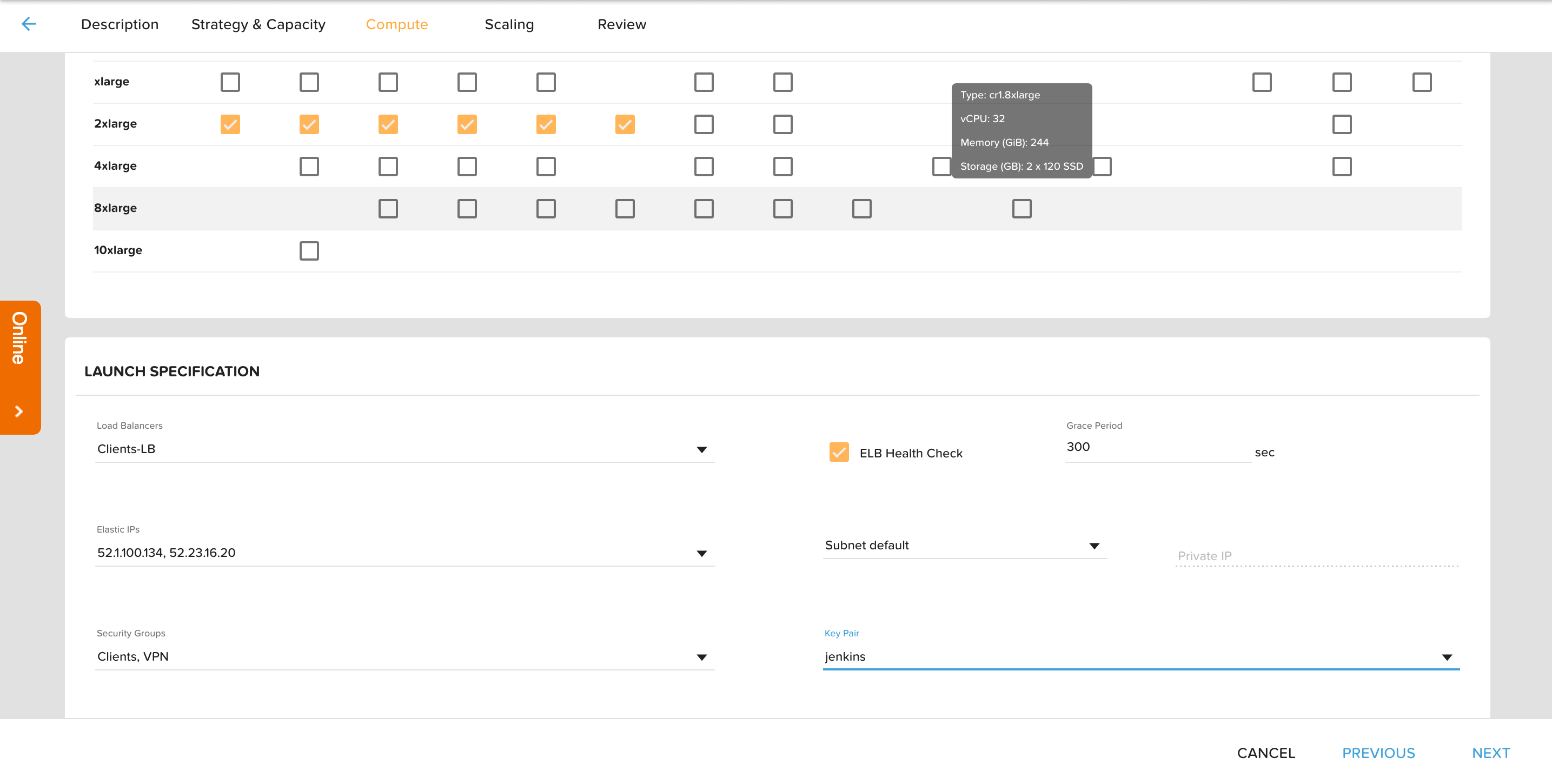Check the last checkbox in xlarge row
Screen dimensions: 1552x784
1422,82
